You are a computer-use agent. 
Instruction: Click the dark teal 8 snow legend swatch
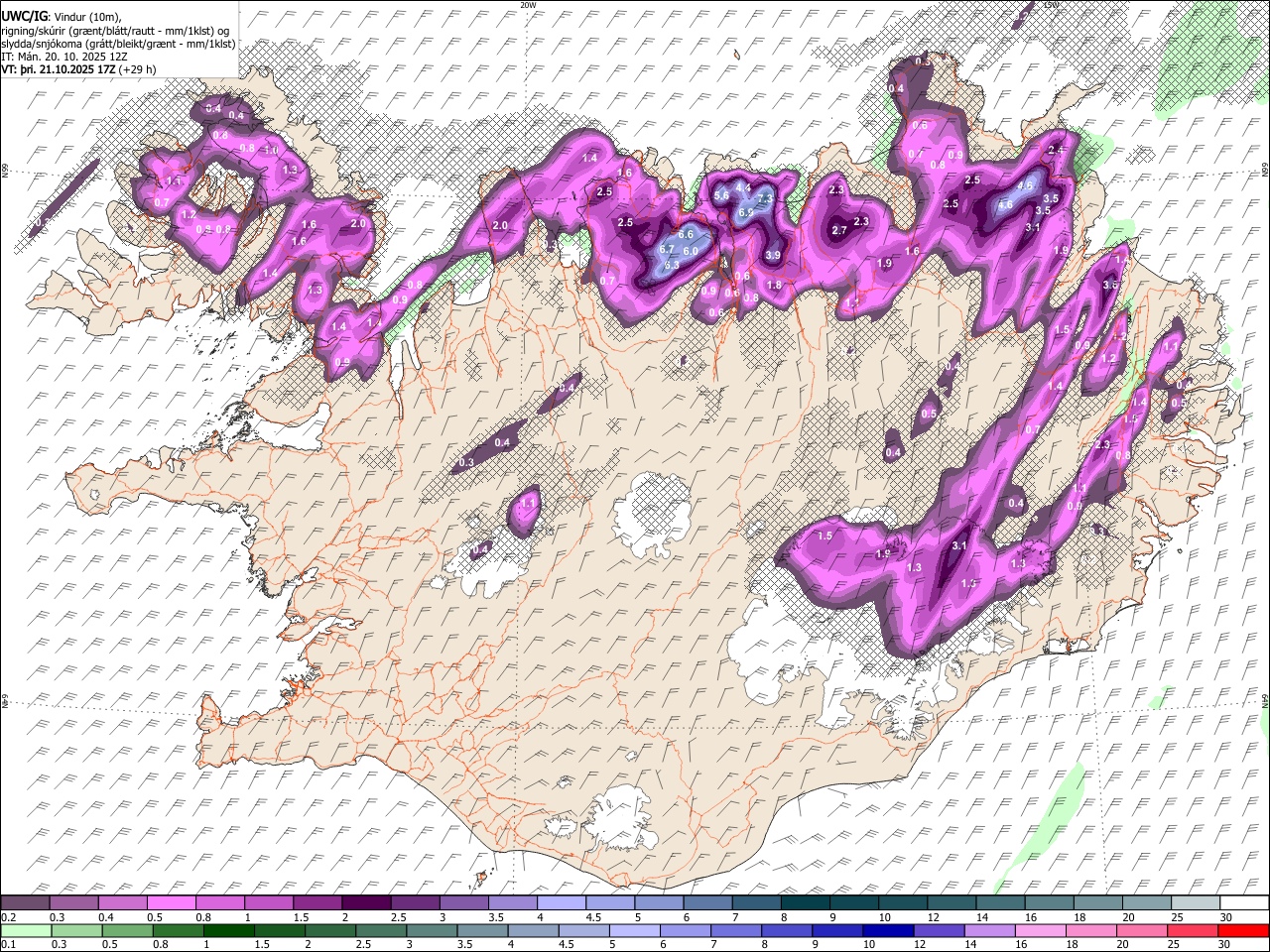pyautogui.click(x=804, y=902)
